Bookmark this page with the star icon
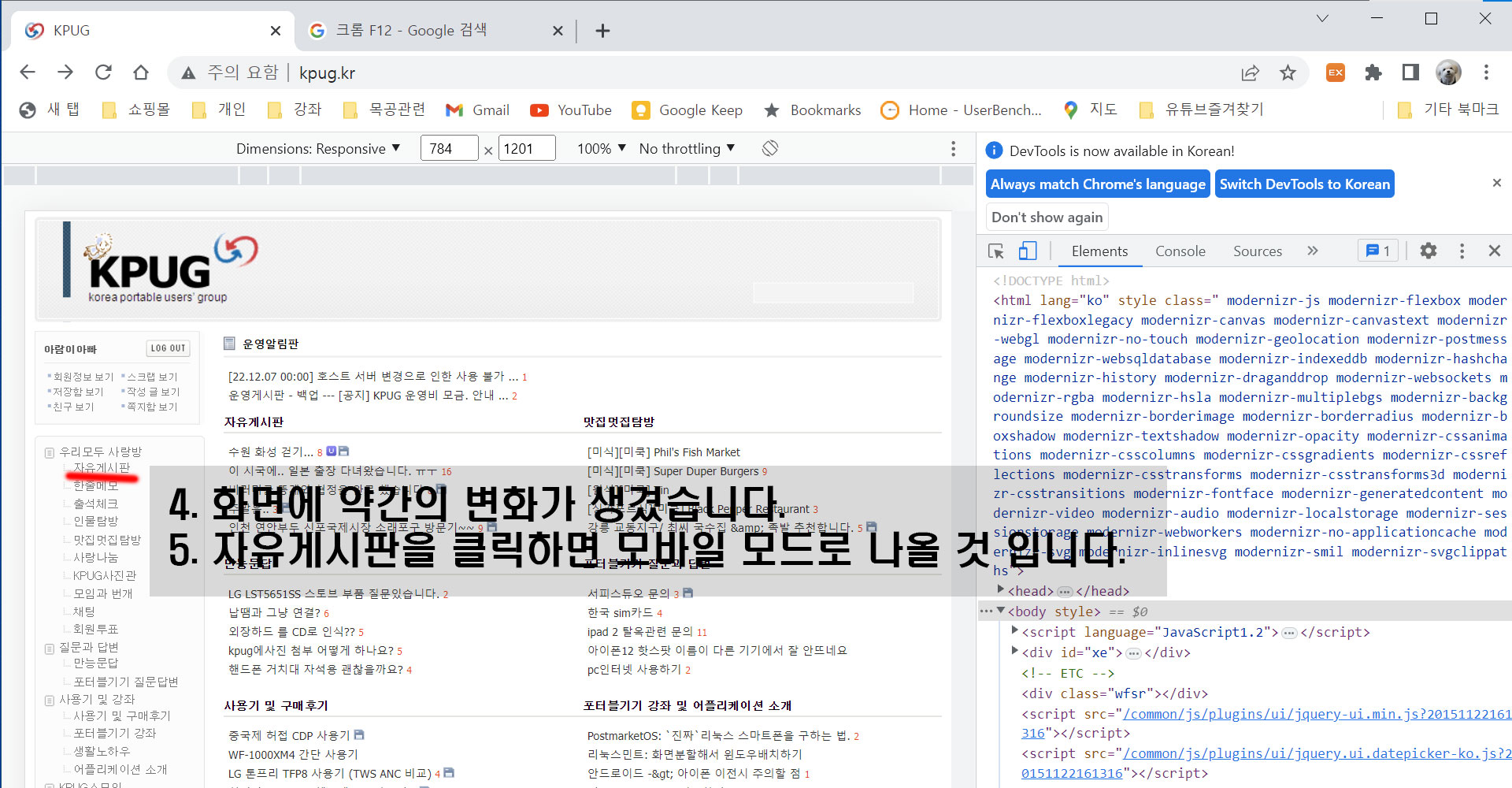The height and width of the screenshot is (788, 1512). point(1288,72)
